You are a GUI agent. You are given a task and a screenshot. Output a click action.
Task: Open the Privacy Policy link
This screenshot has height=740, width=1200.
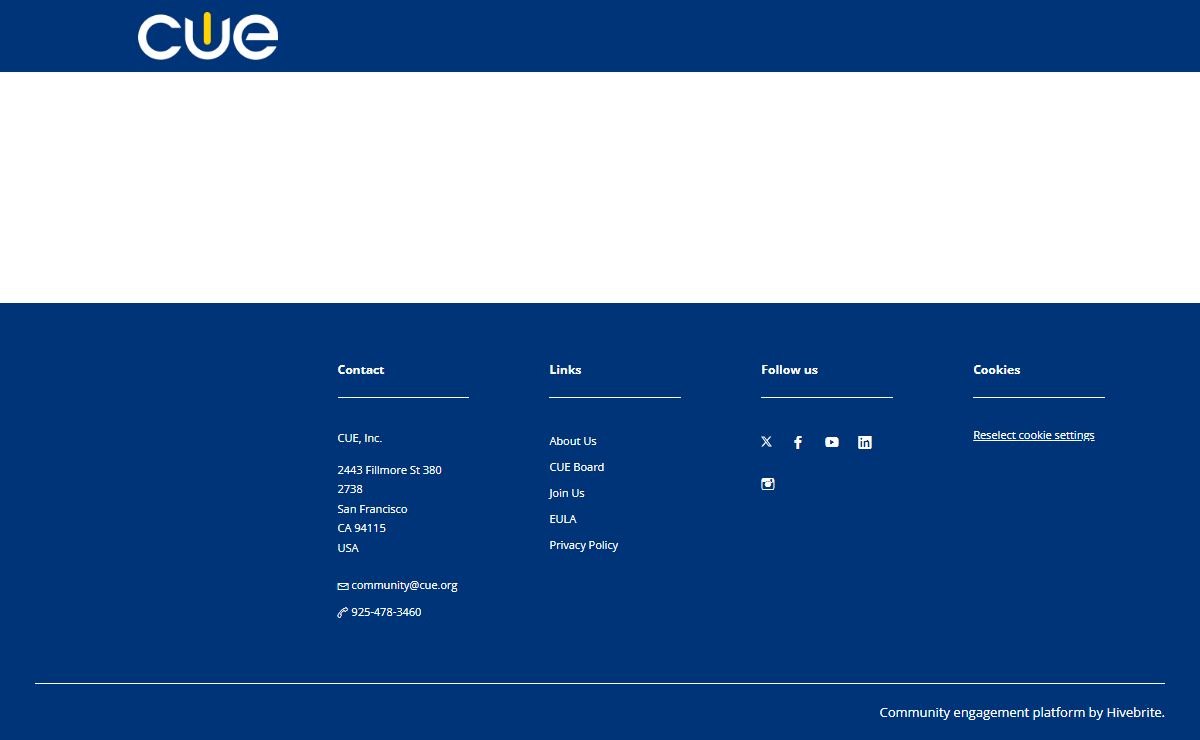583,545
